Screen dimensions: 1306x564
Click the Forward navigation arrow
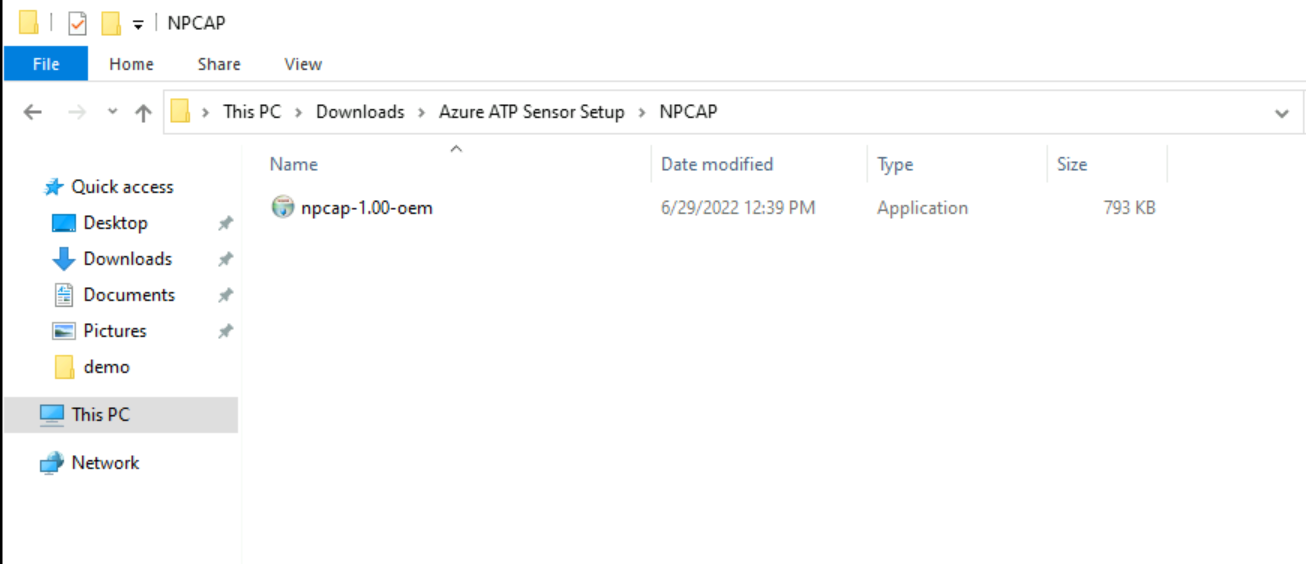[x=77, y=113]
